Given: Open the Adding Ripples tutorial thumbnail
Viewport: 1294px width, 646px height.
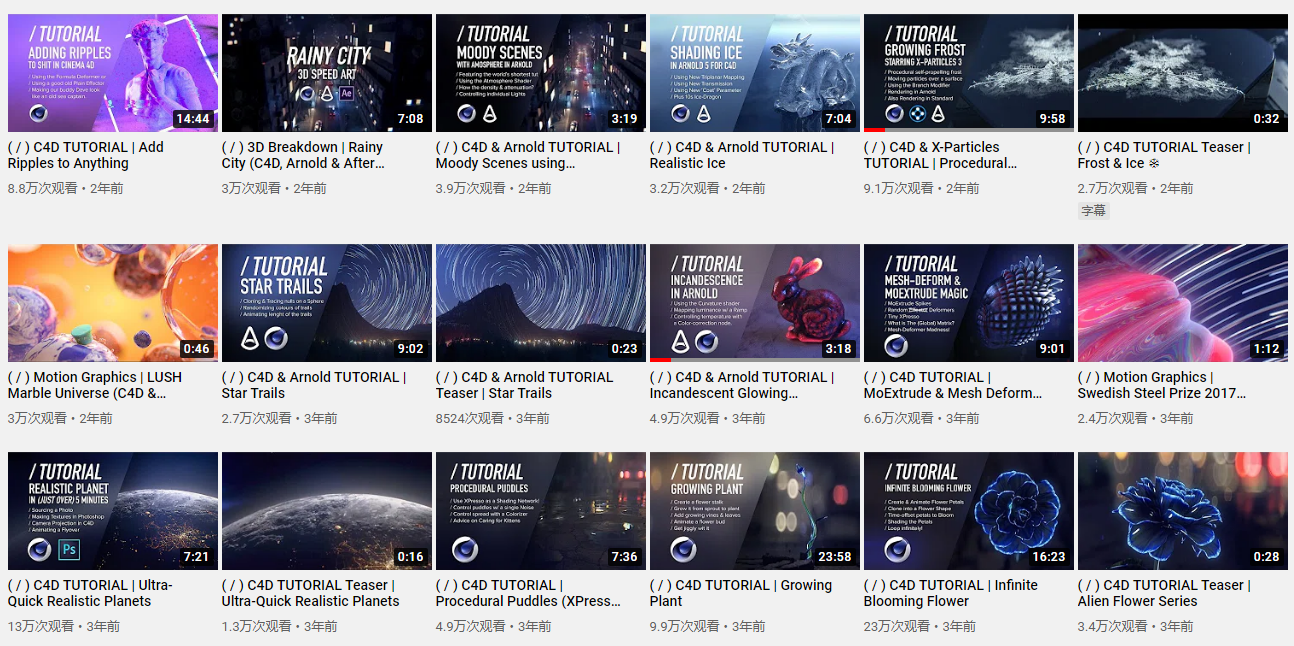Looking at the screenshot, I should pos(112,73).
